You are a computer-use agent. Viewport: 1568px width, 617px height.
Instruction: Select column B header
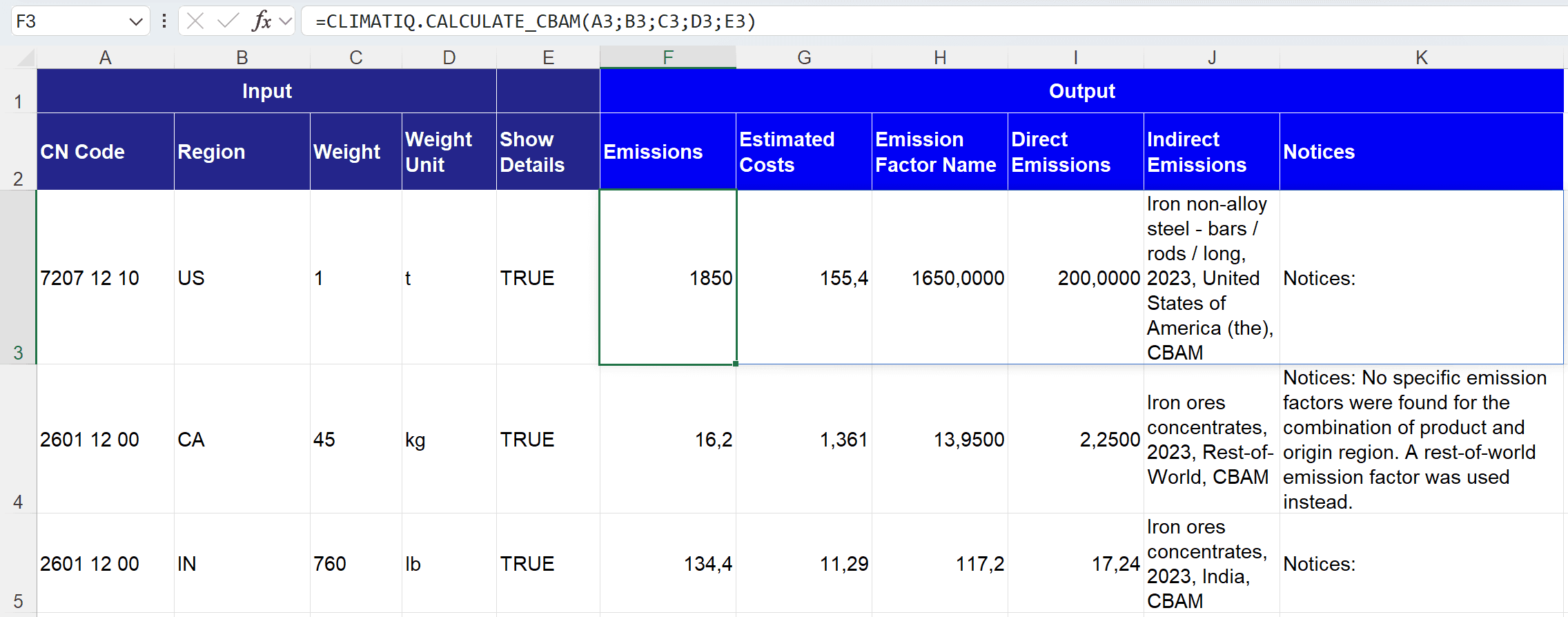pos(242,57)
